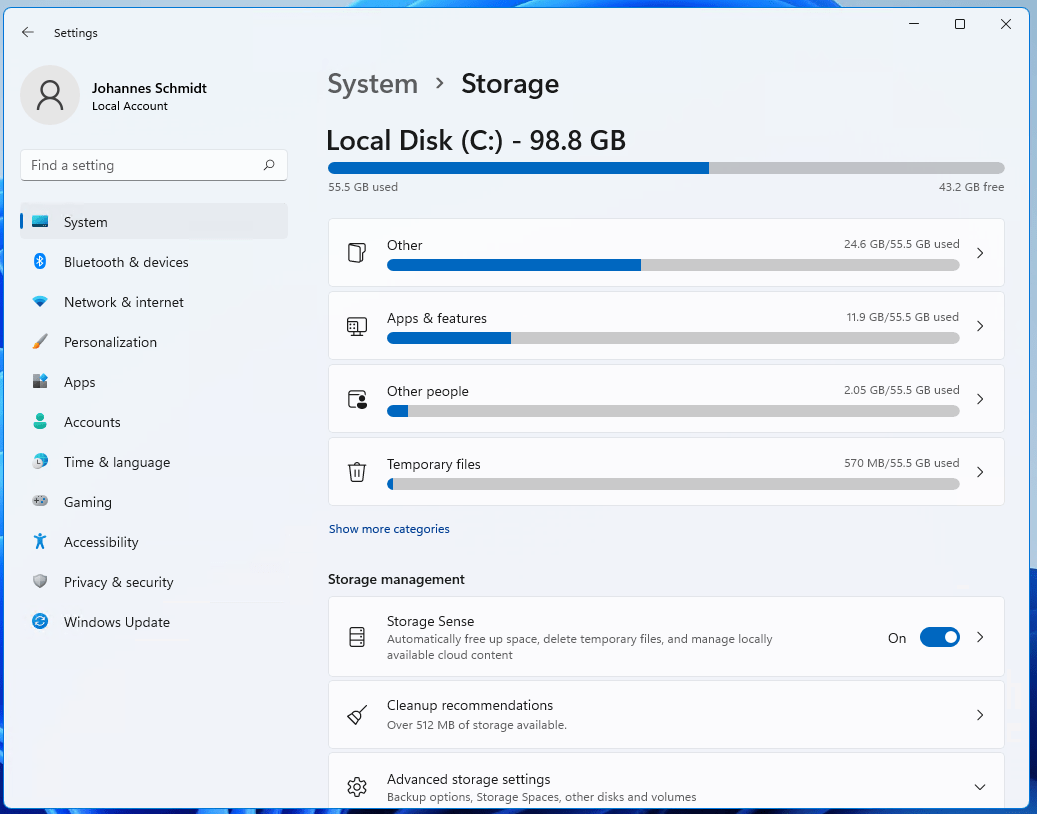Click the Personalization paintbrush icon
Image resolution: width=1037 pixels, height=814 pixels.
pyautogui.click(x=40, y=342)
